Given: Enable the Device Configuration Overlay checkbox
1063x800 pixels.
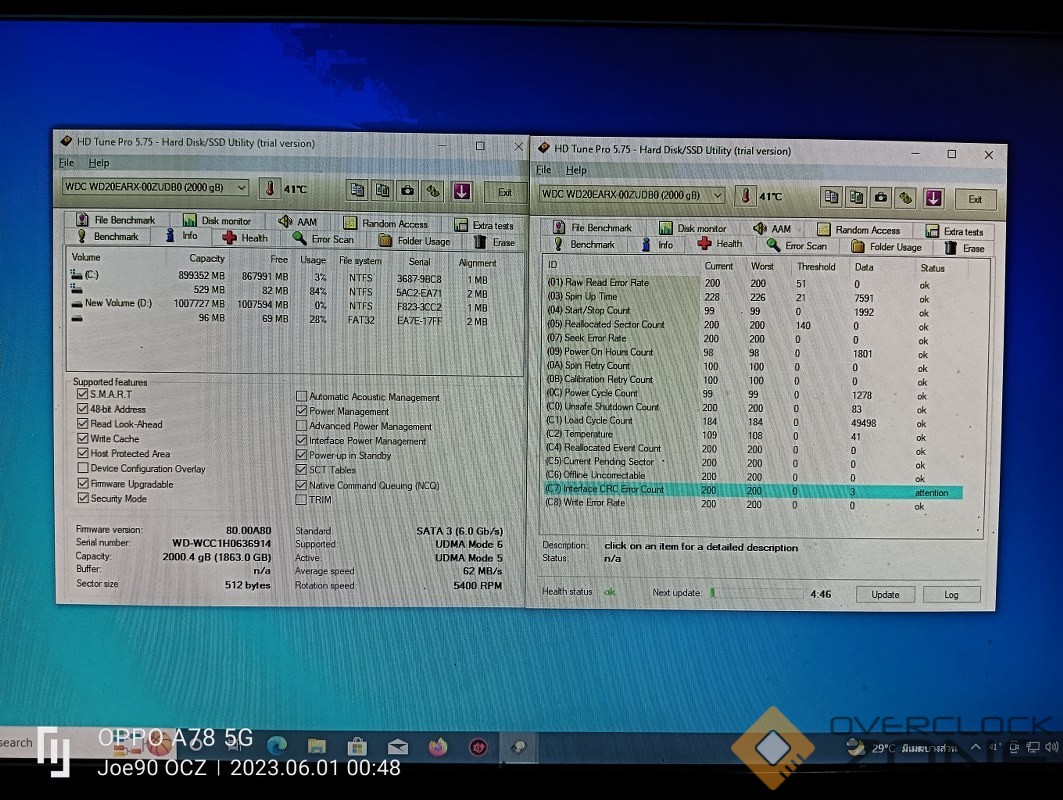Looking at the screenshot, I should coord(83,468).
